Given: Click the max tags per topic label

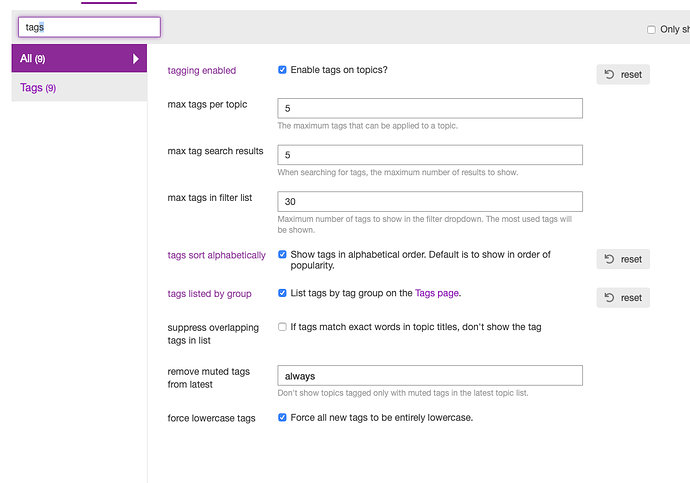Looking at the screenshot, I should (207, 104).
